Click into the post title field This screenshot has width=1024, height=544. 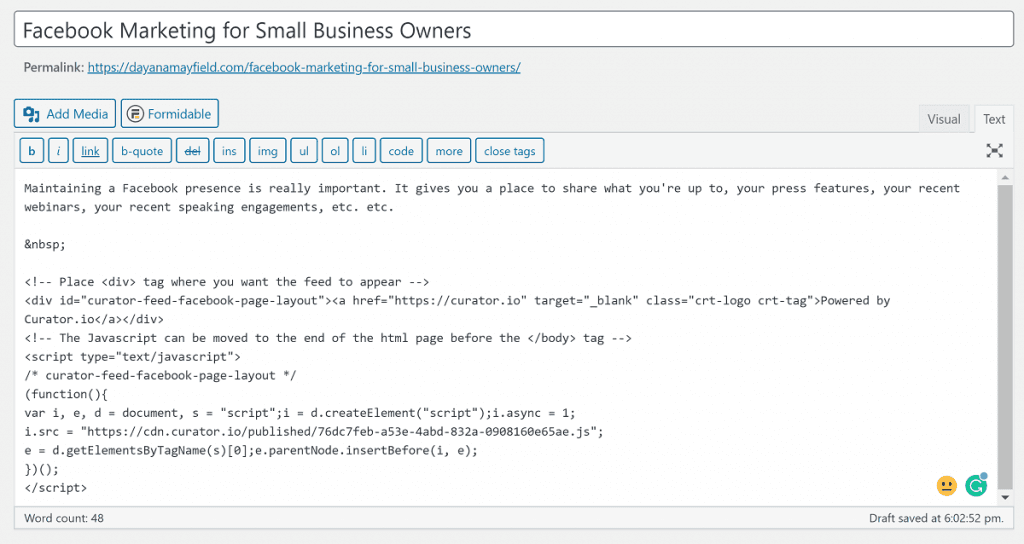(x=513, y=30)
